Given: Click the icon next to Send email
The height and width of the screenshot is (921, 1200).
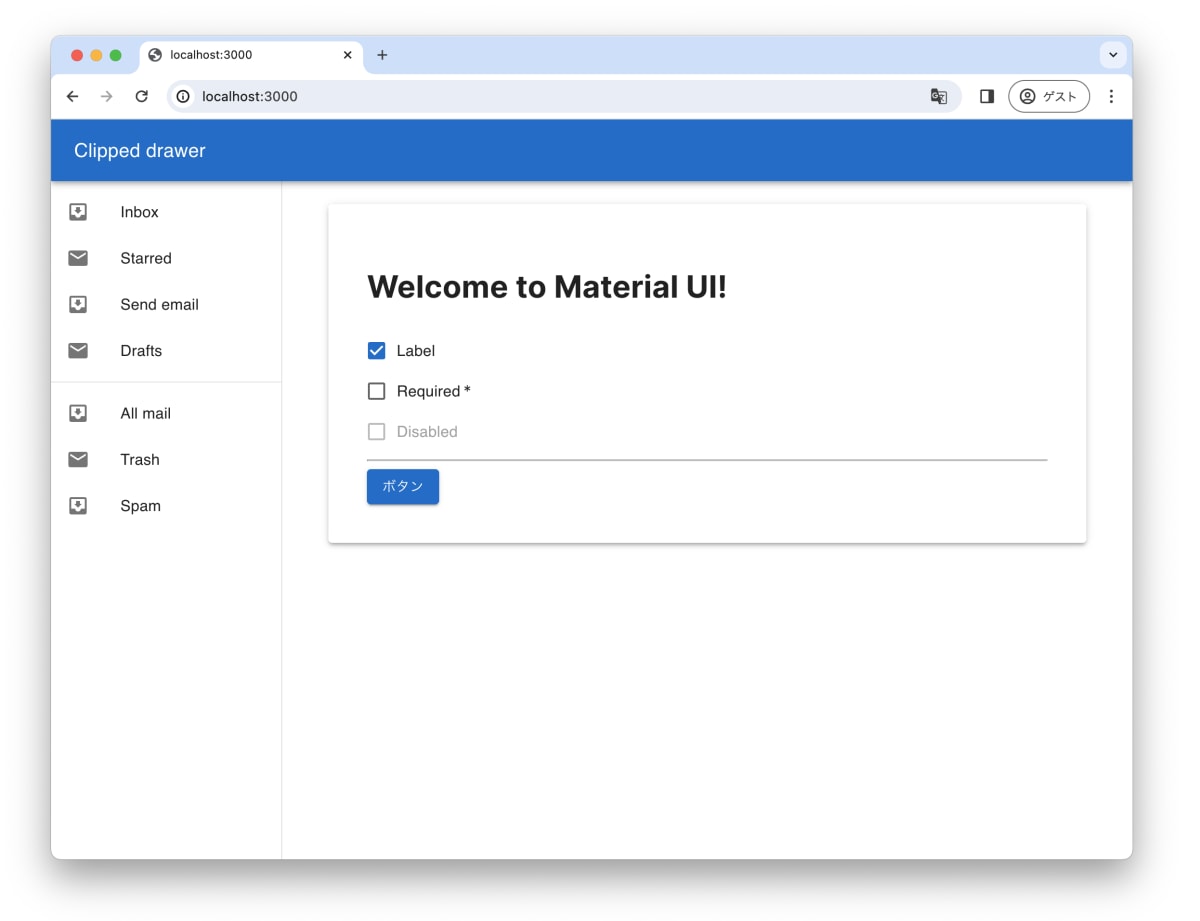Looking at the screenshot, I should (78, 304).
